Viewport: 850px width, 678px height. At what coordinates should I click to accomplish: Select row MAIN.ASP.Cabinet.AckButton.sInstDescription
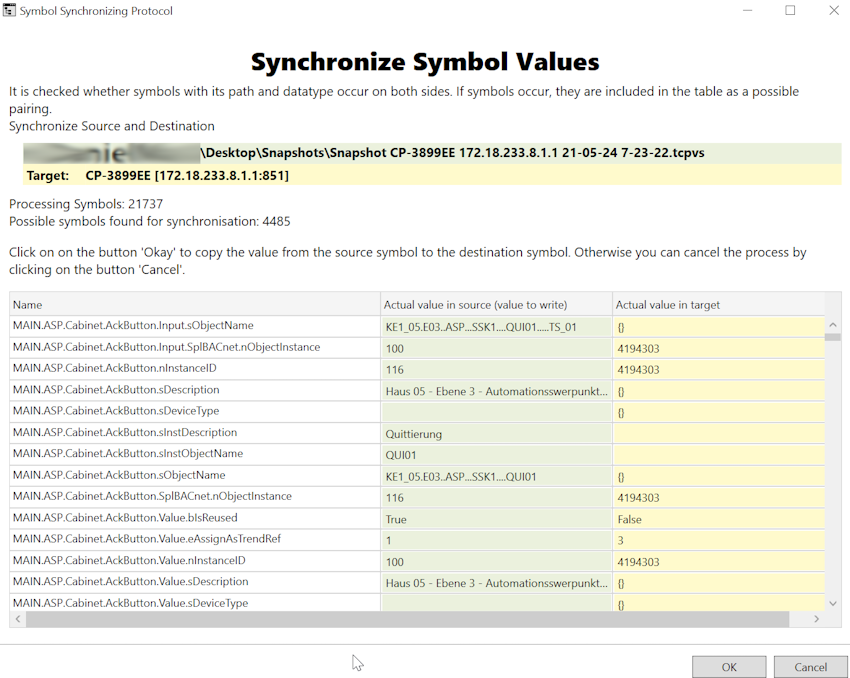click(x=417, y=434)
